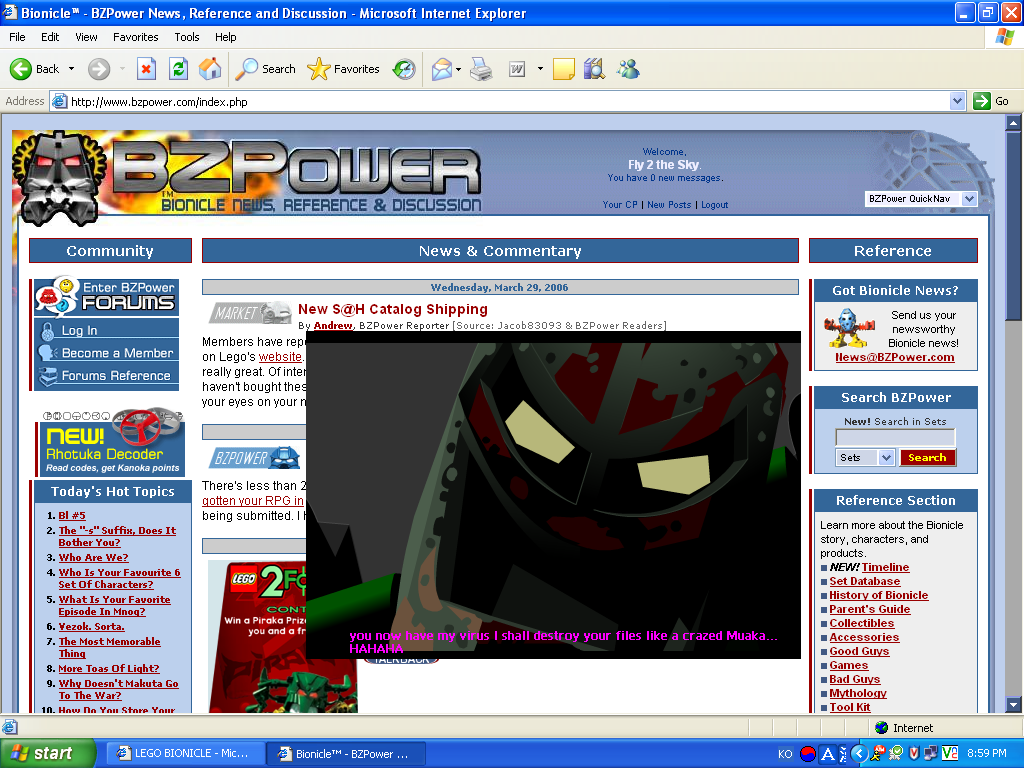The image size is (1024, 768).
Task: Open the Set Database link
Action: click(x=865, y=581)
